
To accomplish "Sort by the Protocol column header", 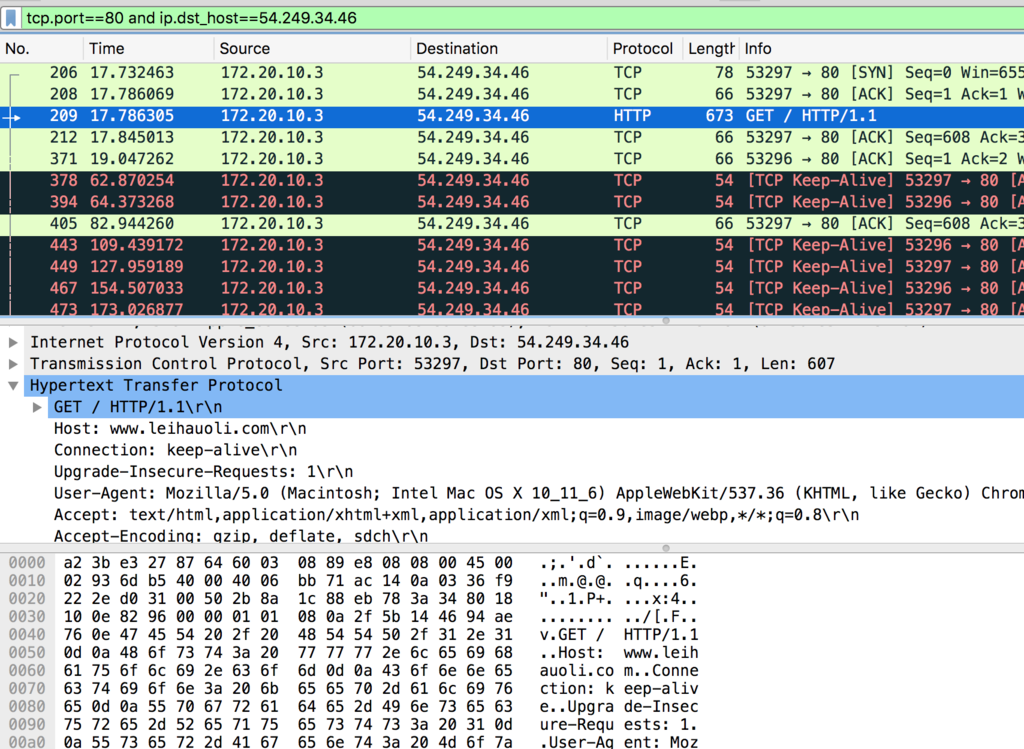I will coord(645,49).
